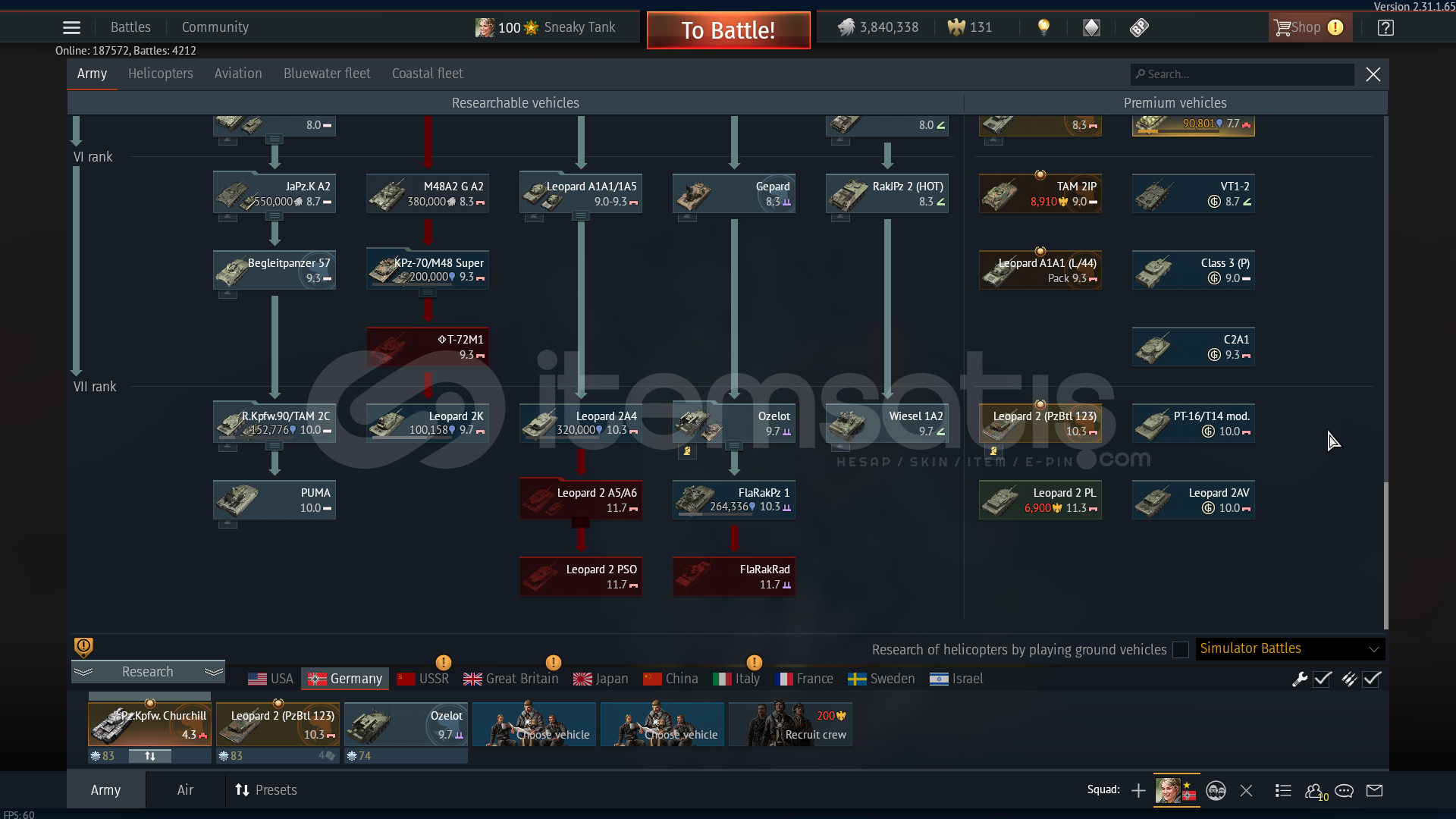Viewport: 1456px width, 819px height.
Task: Switch to the Air tab at bottom
Action: 185,790
